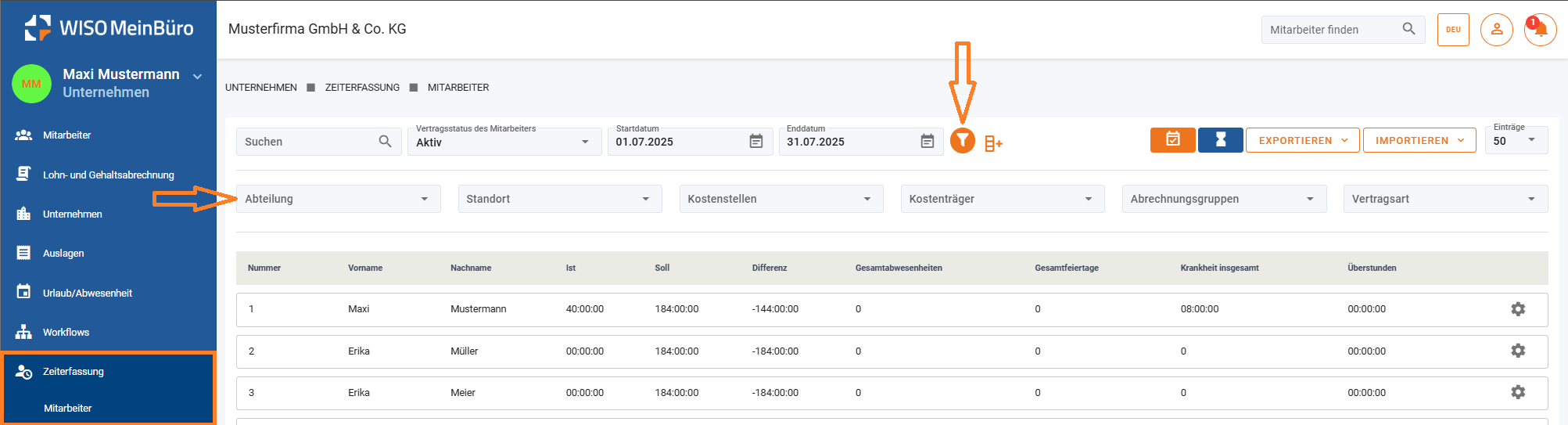Open the user profile icon
The image size is (1568, 425).
pyautogui.click(x=1496, y=30)
